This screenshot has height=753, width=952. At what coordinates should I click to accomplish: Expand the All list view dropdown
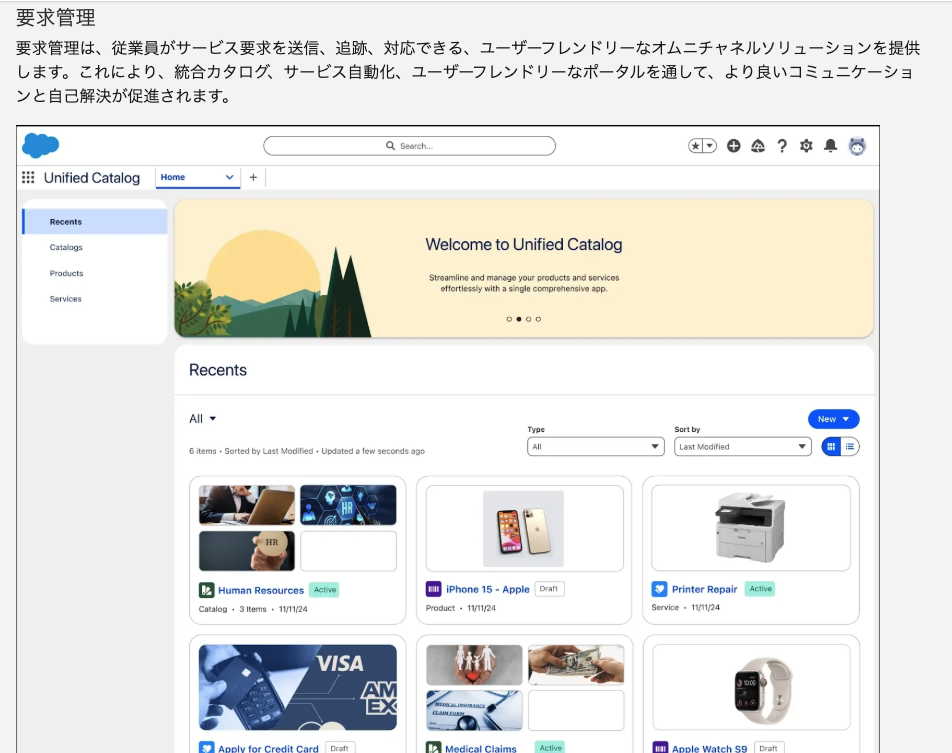(203, 418)
